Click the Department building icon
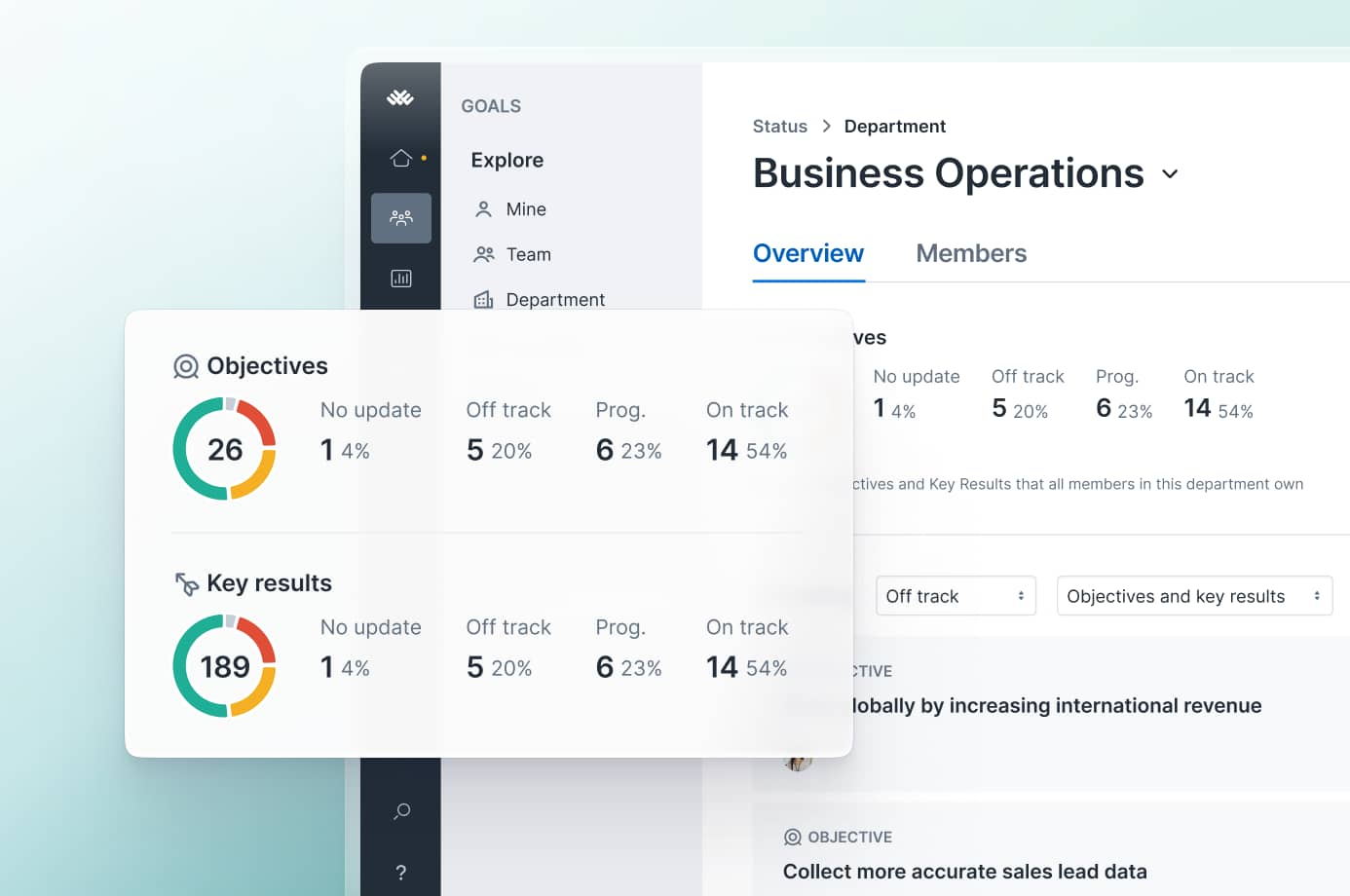The width and height of the screenshot is (1350, 896). coord(483,299)
